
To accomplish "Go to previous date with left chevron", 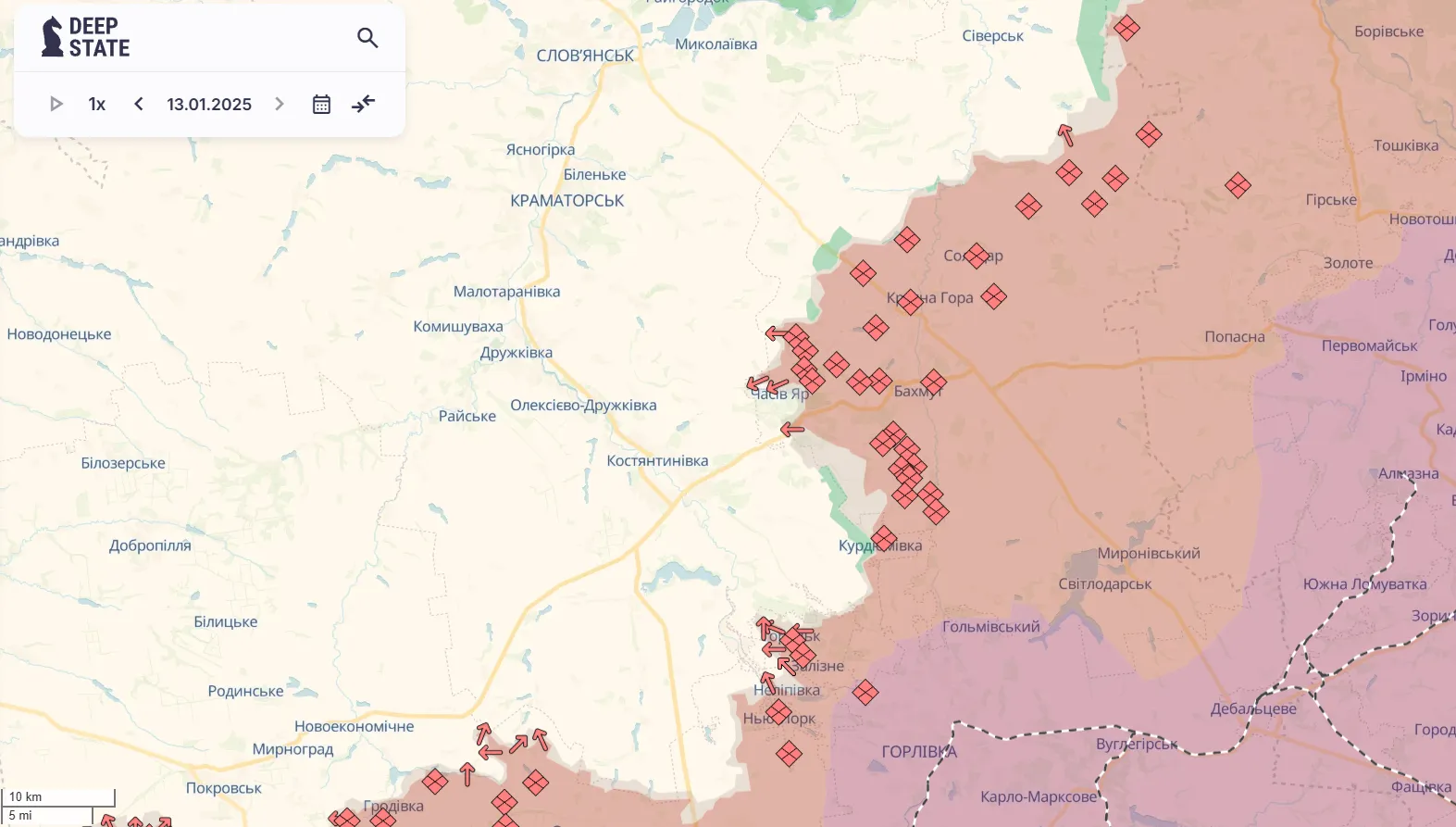I will tap(139, 104).
